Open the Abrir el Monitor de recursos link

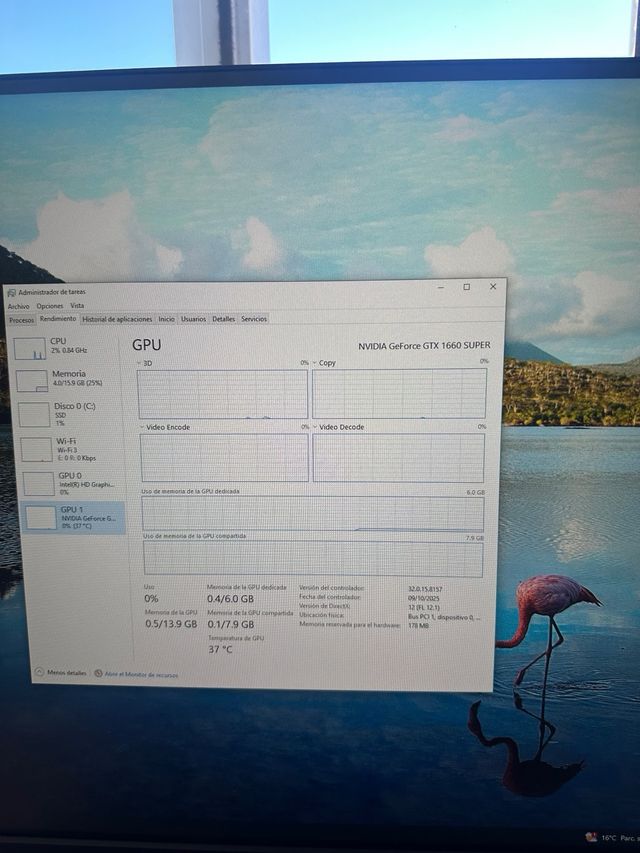pyautogui.click(x=141, y=675)
